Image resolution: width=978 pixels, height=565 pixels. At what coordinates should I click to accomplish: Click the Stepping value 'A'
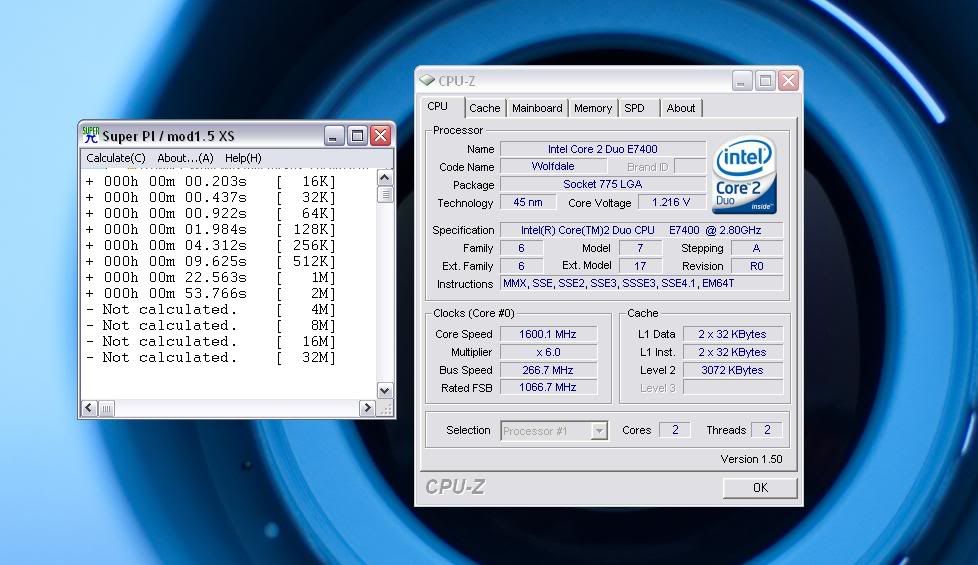757,248
